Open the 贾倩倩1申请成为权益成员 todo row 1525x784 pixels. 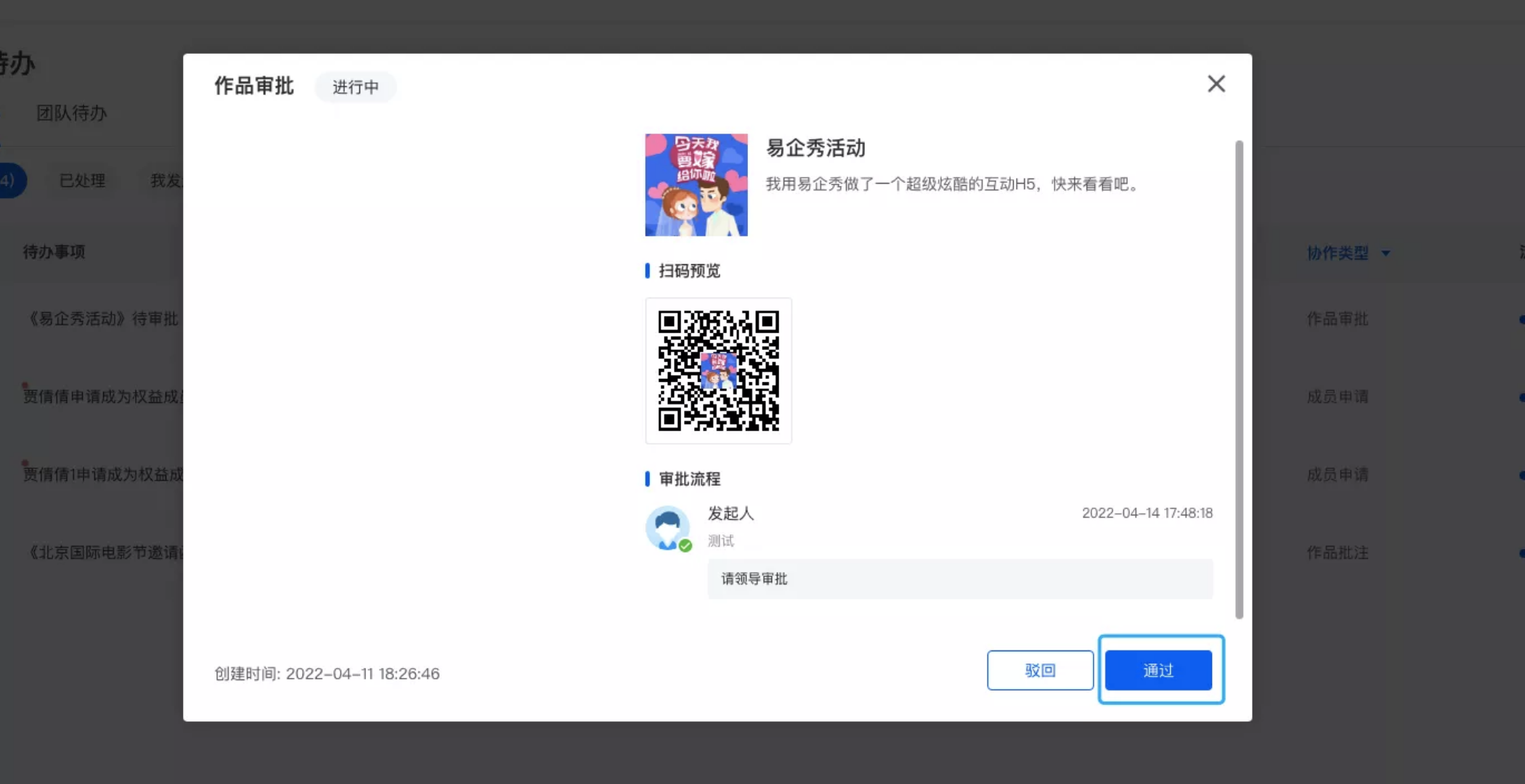(102, 474)
